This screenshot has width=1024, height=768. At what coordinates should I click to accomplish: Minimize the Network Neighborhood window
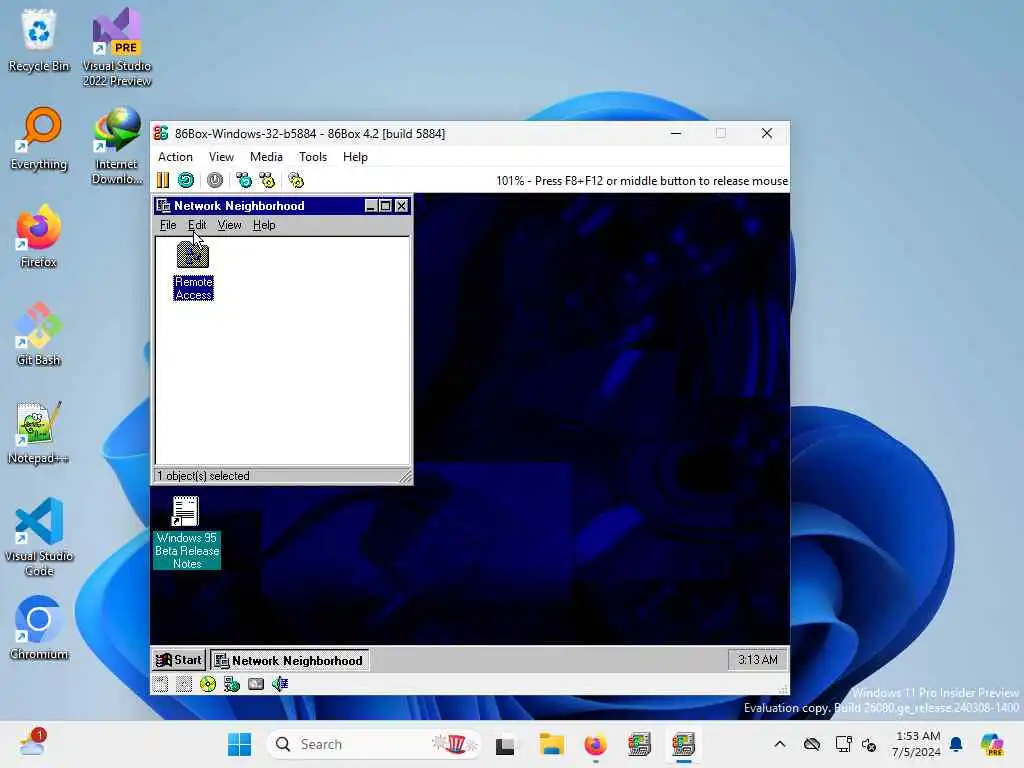point(371,206)
